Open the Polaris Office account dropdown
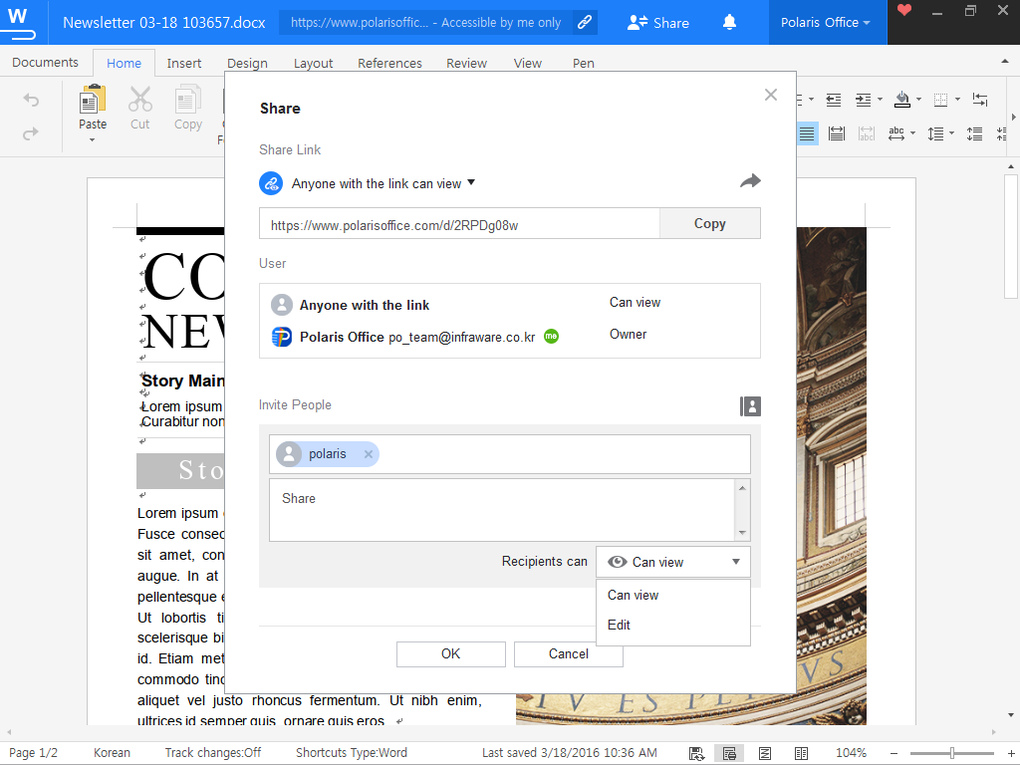 coord(825,22)
